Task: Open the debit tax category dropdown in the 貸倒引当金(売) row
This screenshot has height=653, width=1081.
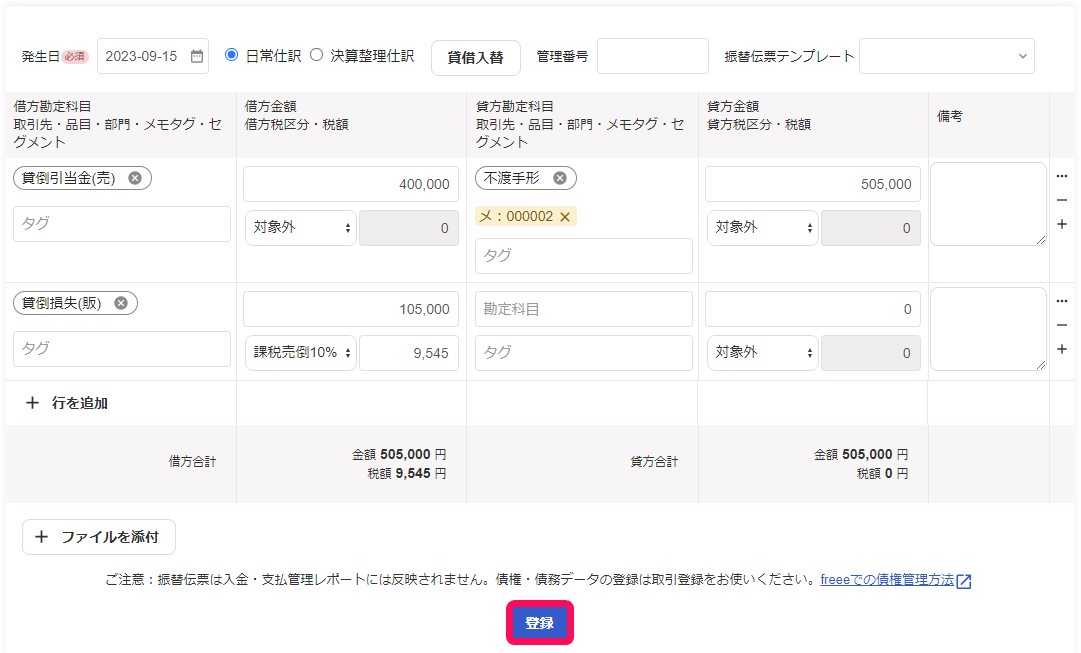Action: pos(301,228)
